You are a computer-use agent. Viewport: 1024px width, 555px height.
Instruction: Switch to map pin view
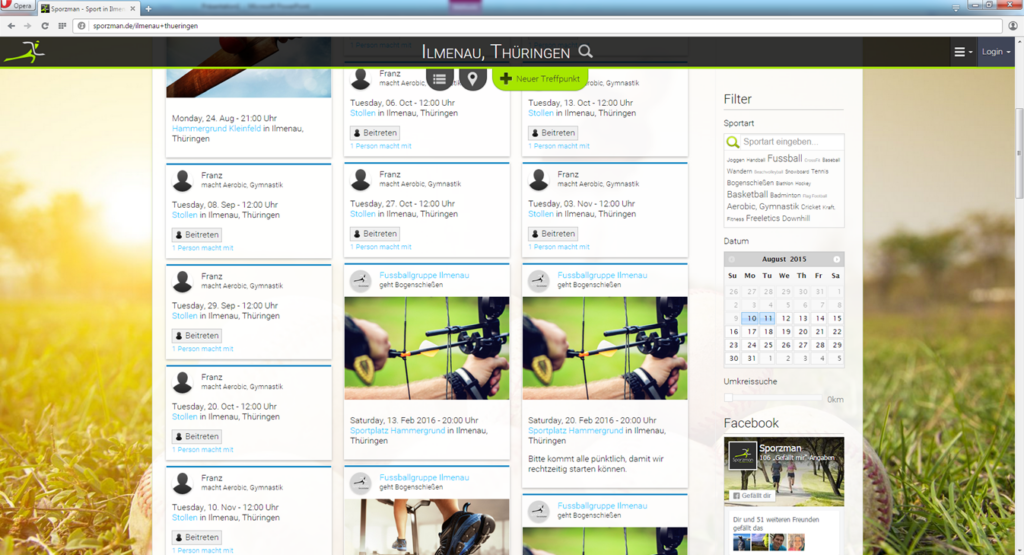click(x=472, y=79)
